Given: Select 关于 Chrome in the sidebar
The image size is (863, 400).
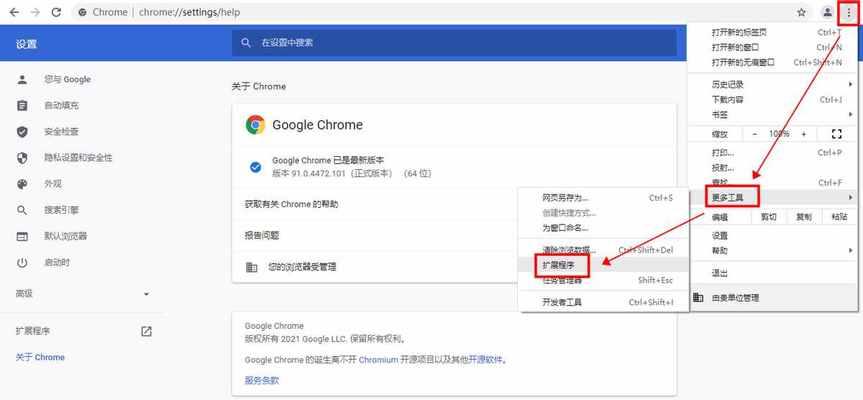Looking at the screenshot, I should [40, 357].
